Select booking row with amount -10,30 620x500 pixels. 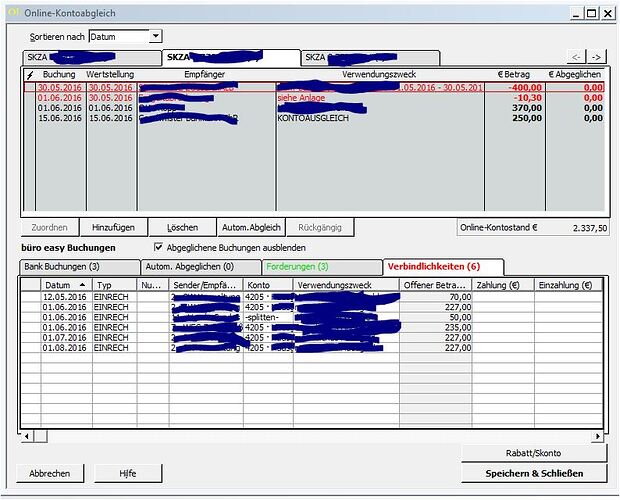click(314, 98)
